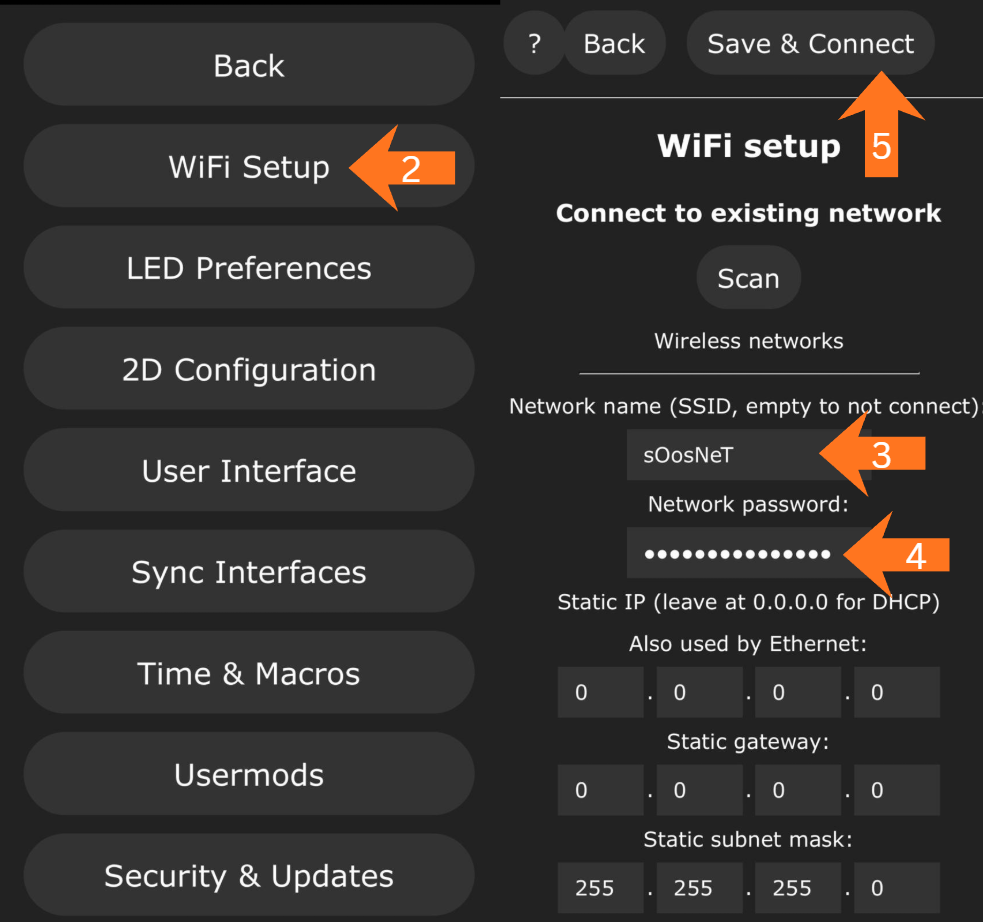Viewport: 983px width, 922px height.
Task: Select the last Static IP octet field
Action: [x=896, y=692]
